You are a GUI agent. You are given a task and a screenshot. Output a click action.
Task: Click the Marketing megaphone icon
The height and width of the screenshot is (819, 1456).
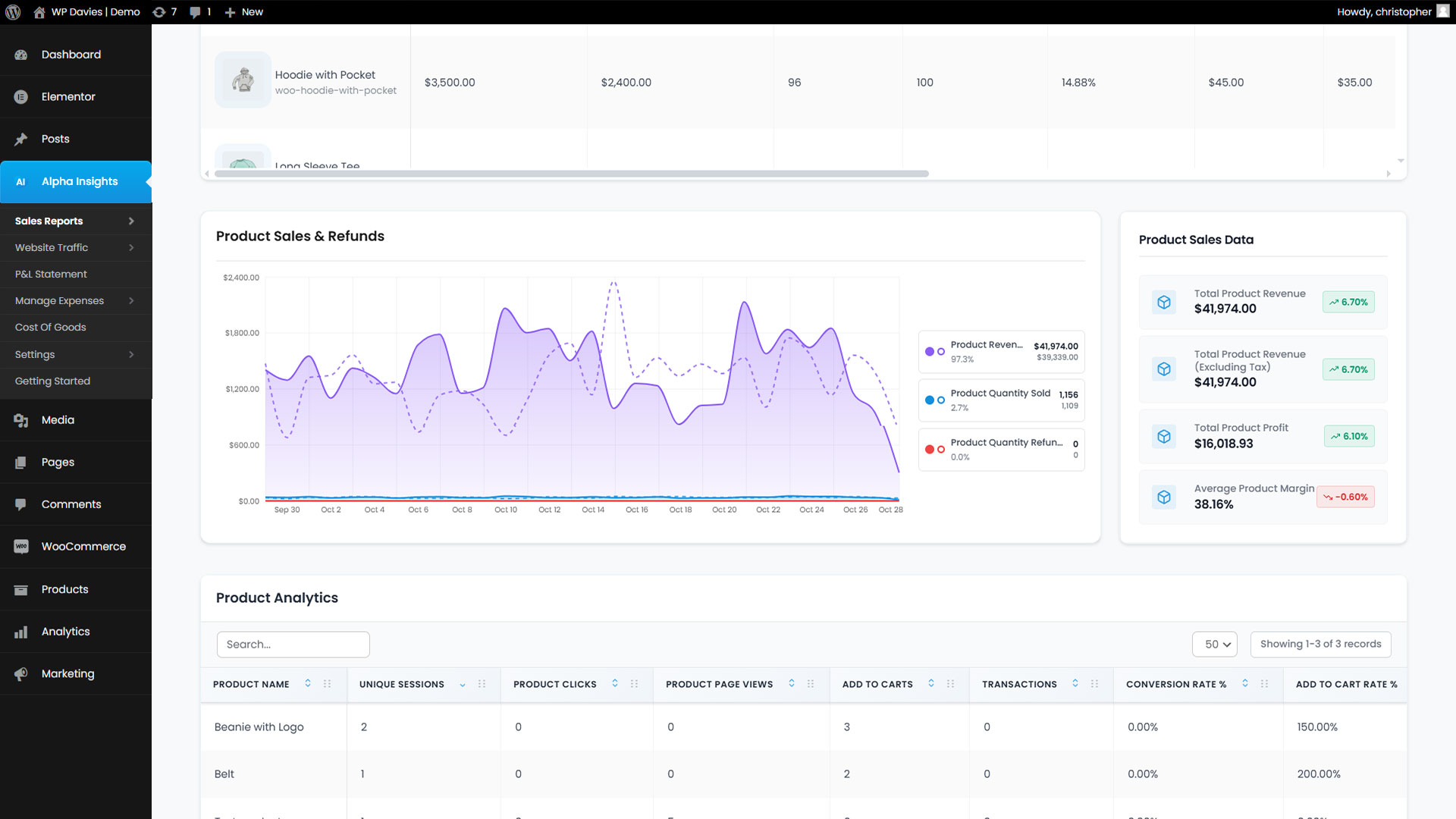[x=21, y=674]
